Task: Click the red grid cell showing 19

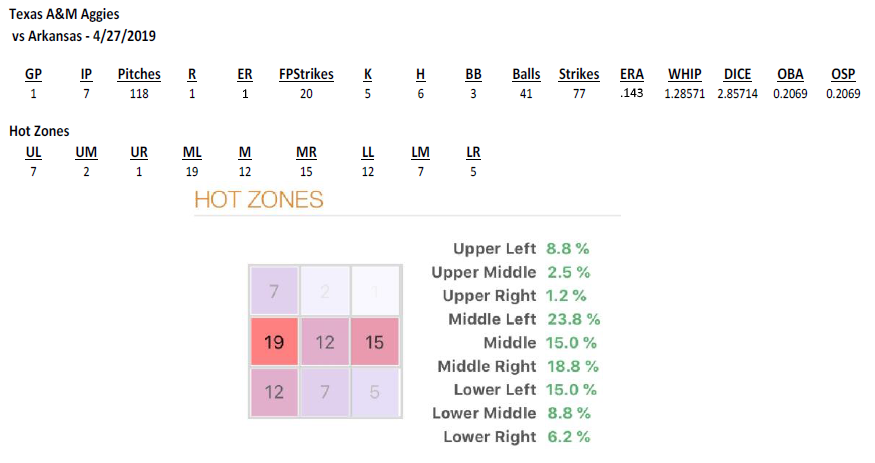Action: (274, 342)
